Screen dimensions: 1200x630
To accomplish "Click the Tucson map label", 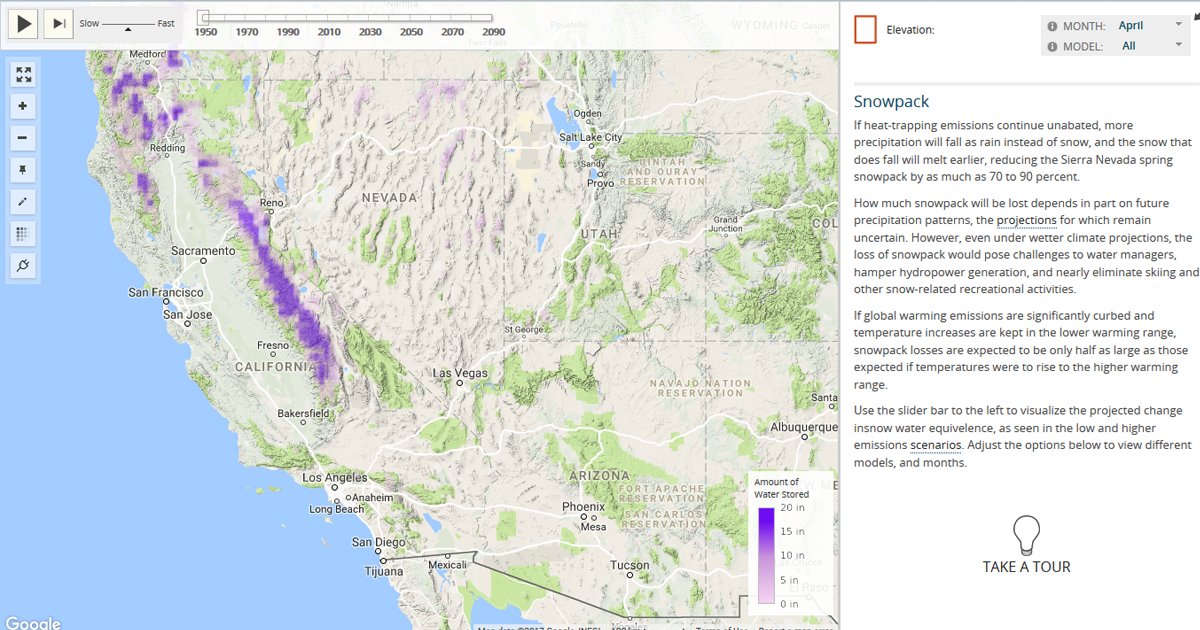I will click(x=630, y=565).
